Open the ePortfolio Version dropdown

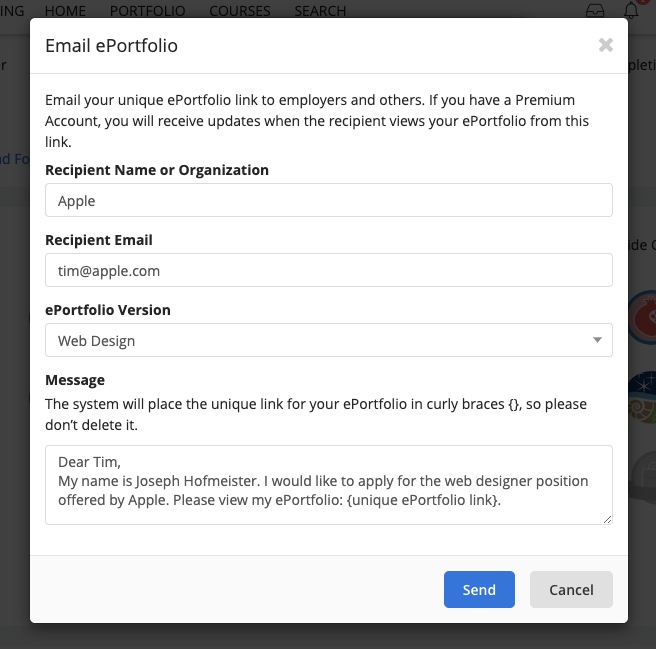pyautogui.click(x=329, y=340)
